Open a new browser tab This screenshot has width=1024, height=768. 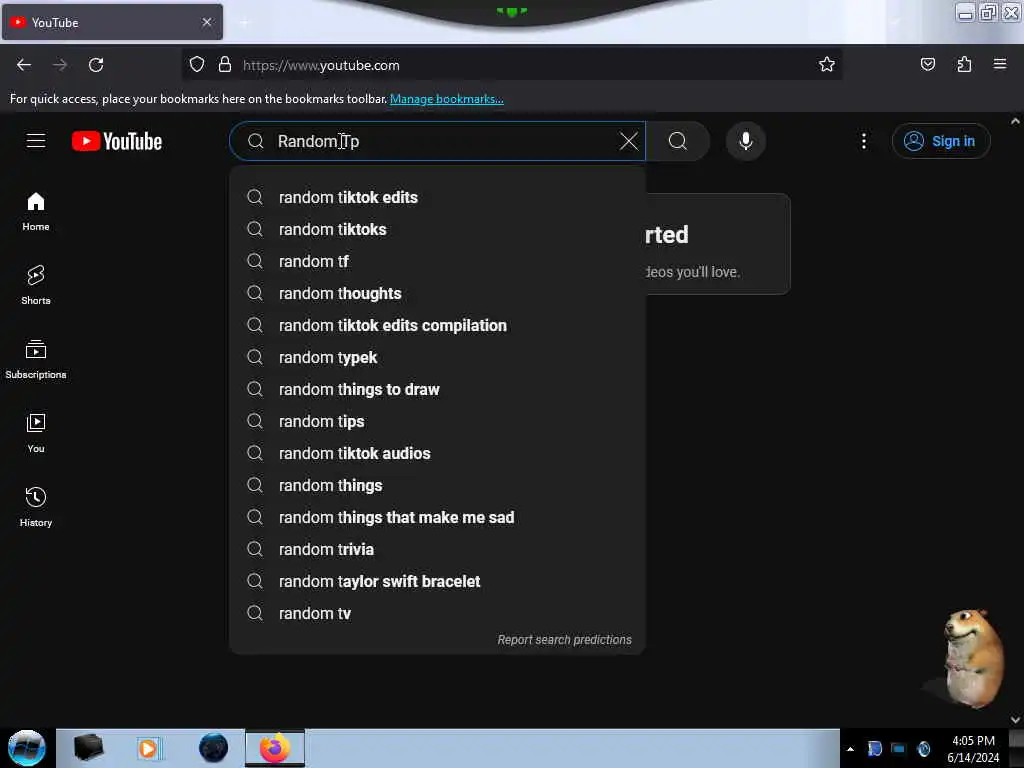(244, 23)
